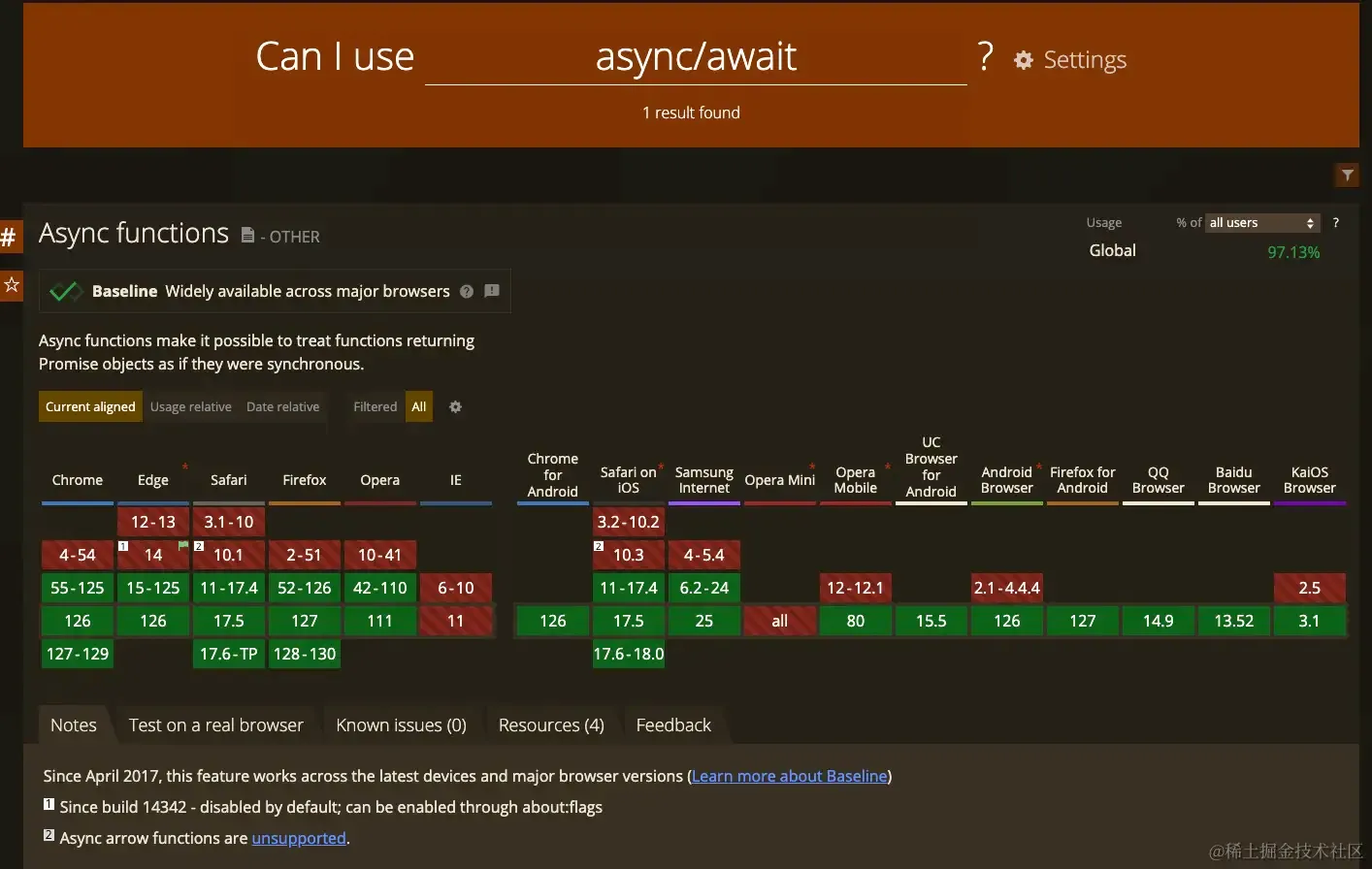Screen dimensions: 1372x869
Task: Open the filter funnel icon
Action: pyautogui.click(x=1348, y=176)
